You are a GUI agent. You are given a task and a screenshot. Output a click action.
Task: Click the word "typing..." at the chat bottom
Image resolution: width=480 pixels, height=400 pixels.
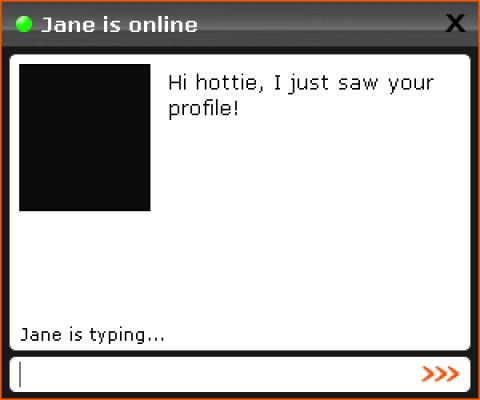(x=127, y=335)
